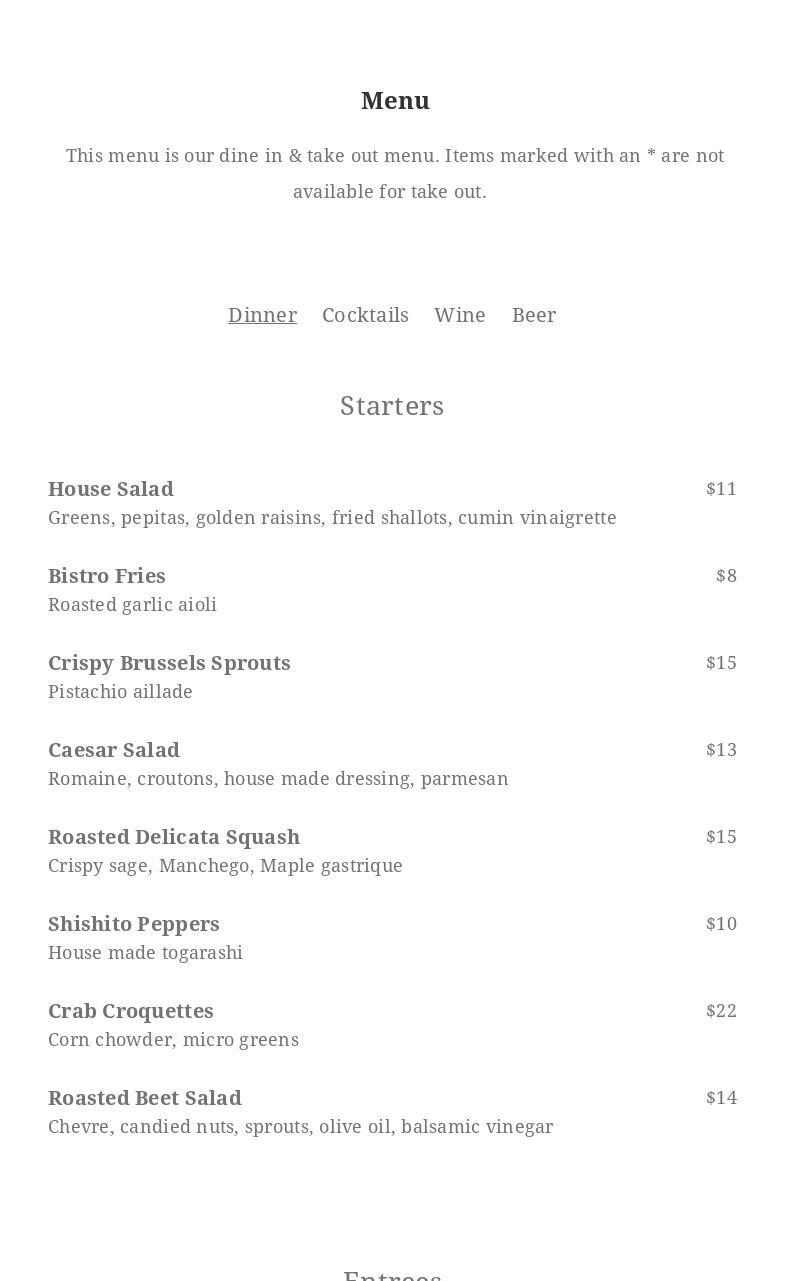Image resolution: width=785 pixels, height=1281 pixels.
Task: Choose Crispy Brussels Sprouts title
Action: (x=169, y=663)
